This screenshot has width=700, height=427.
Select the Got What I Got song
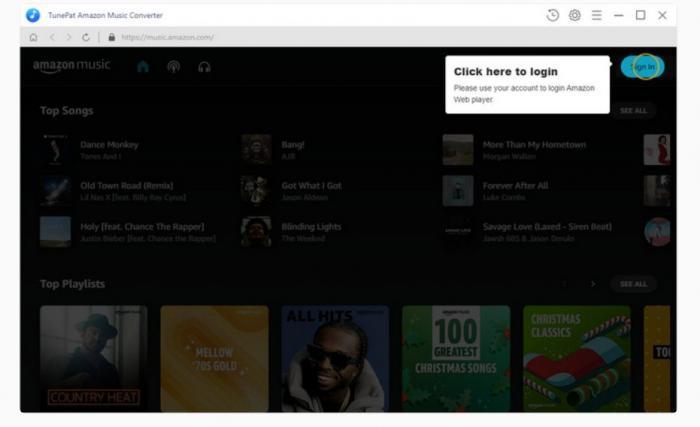coord(312,185)
